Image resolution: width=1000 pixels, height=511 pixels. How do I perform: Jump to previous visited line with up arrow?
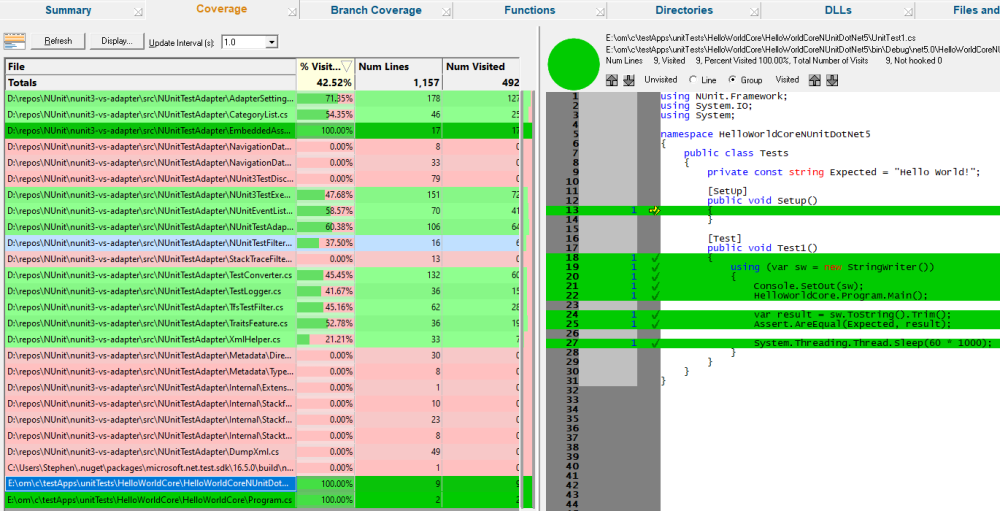(x=814, y=80)
